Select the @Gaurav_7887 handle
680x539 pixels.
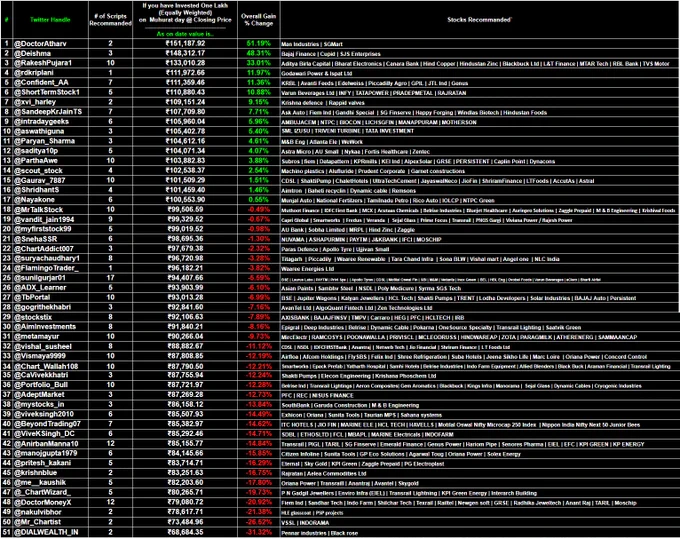pos(39,180)
